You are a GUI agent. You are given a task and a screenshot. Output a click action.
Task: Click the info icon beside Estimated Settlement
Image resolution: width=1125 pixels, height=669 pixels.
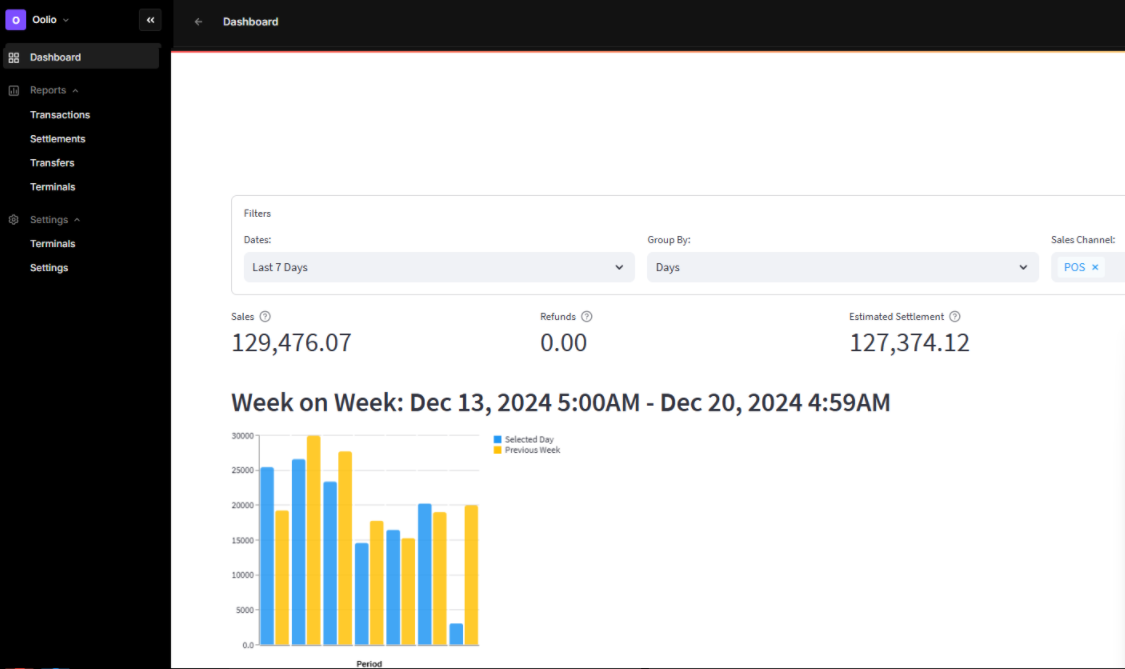pyautogui.click(x=954, y=316)
